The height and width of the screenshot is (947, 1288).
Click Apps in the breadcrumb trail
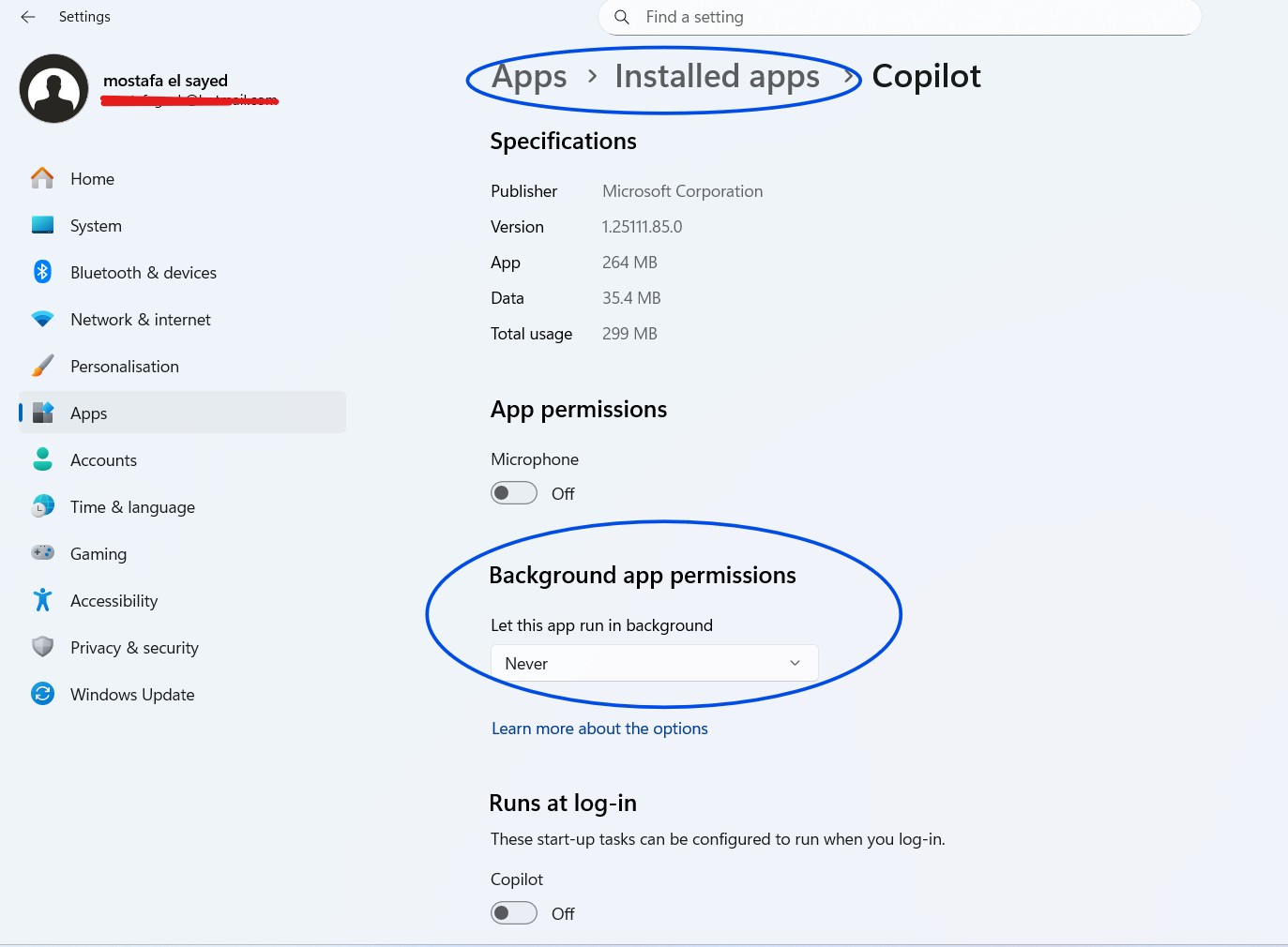point(530,77)
